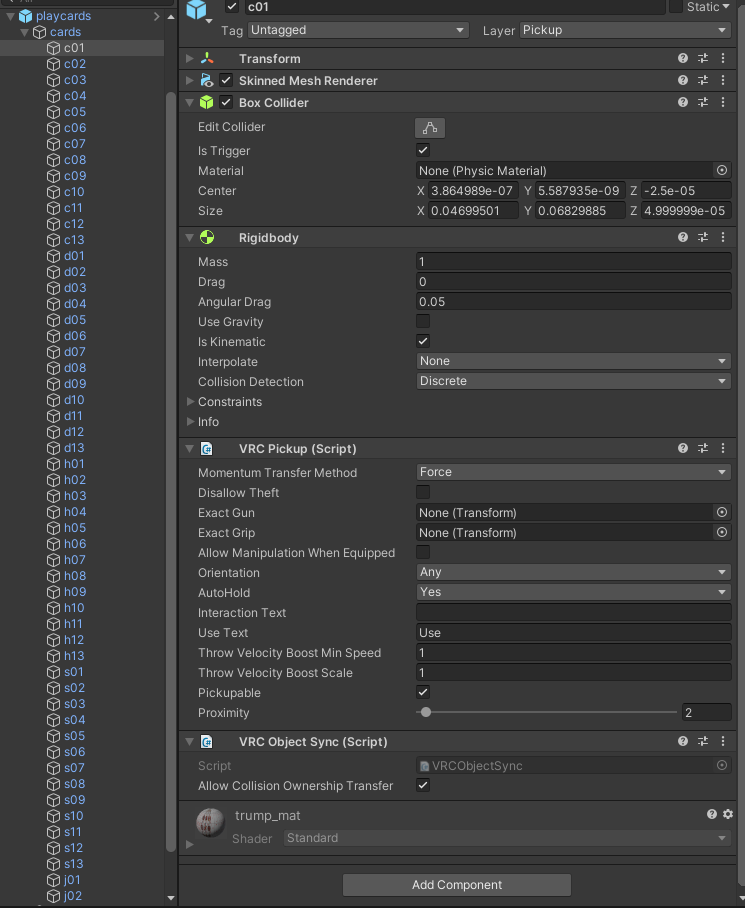Select c05 in the hierarchy
The height and width of the screenshot is (908, 745).
pyautogui.click(x=75, y=112)
